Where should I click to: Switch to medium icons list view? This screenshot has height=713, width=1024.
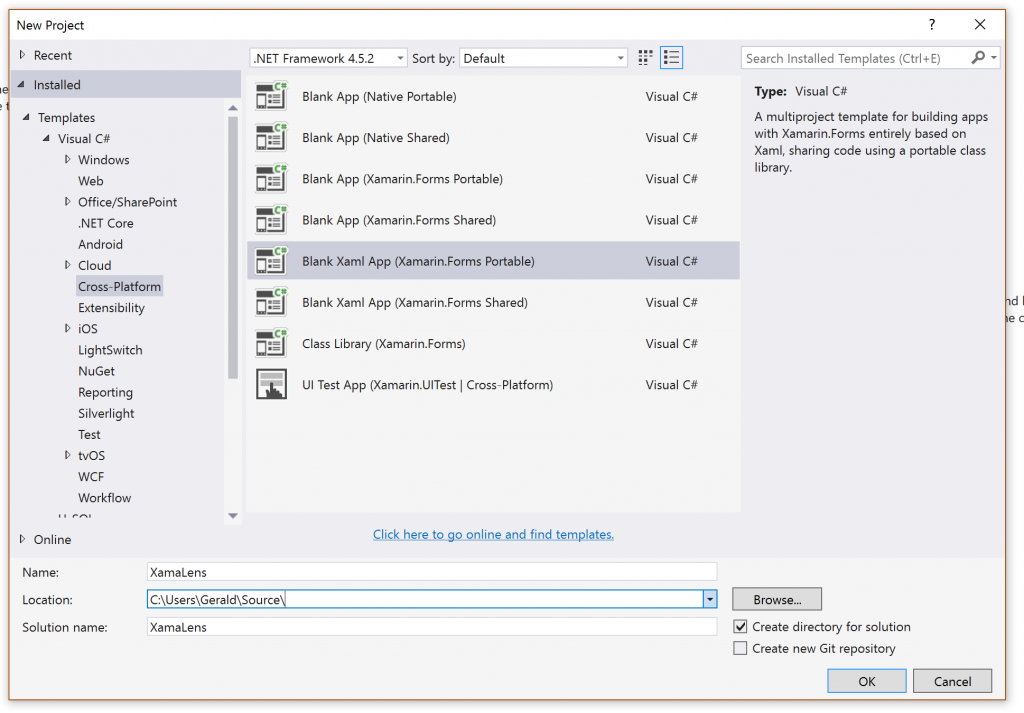tap(672, 58)
